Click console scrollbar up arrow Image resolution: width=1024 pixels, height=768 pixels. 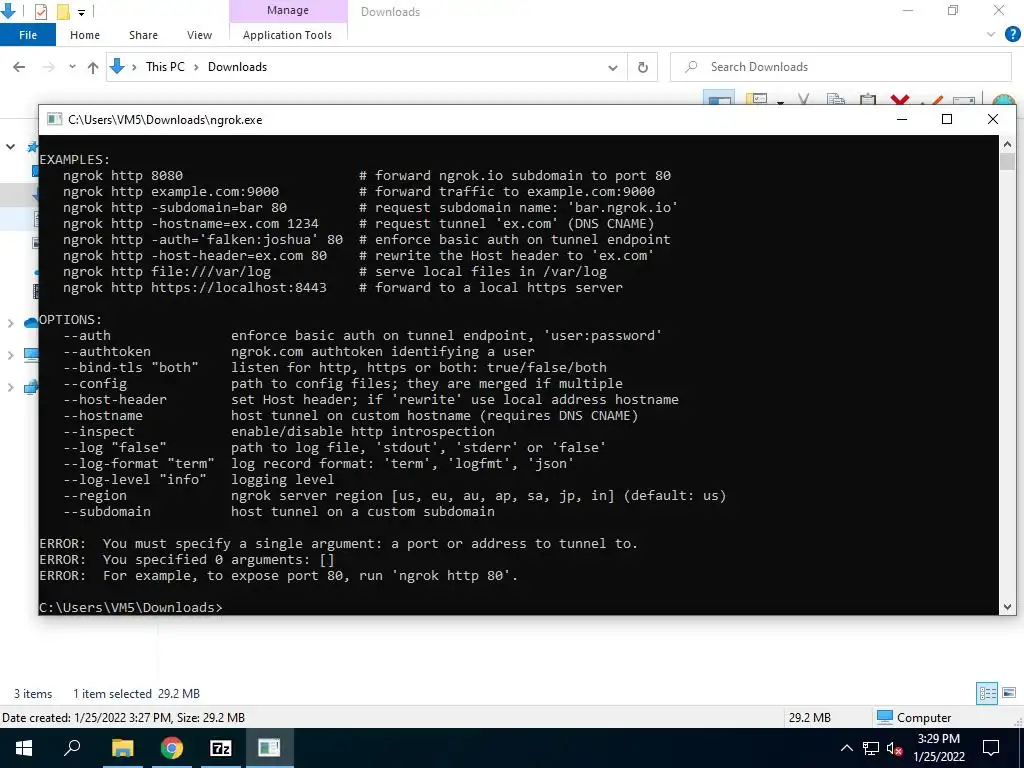[x=1007, y=144]
